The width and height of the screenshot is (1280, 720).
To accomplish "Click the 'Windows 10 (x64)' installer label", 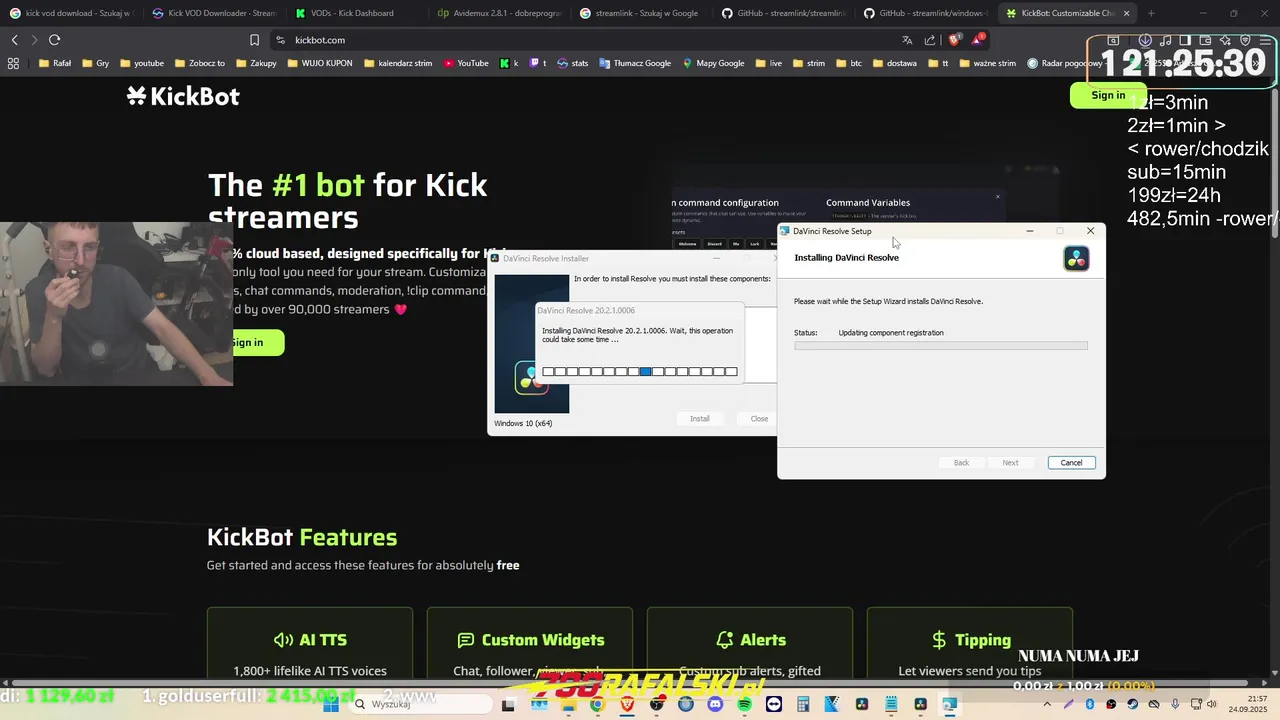I will click(x=523, y=423).
